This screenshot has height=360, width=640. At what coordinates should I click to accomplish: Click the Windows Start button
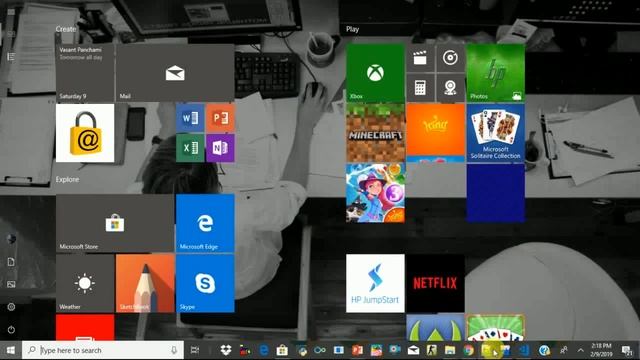(11, 350)
